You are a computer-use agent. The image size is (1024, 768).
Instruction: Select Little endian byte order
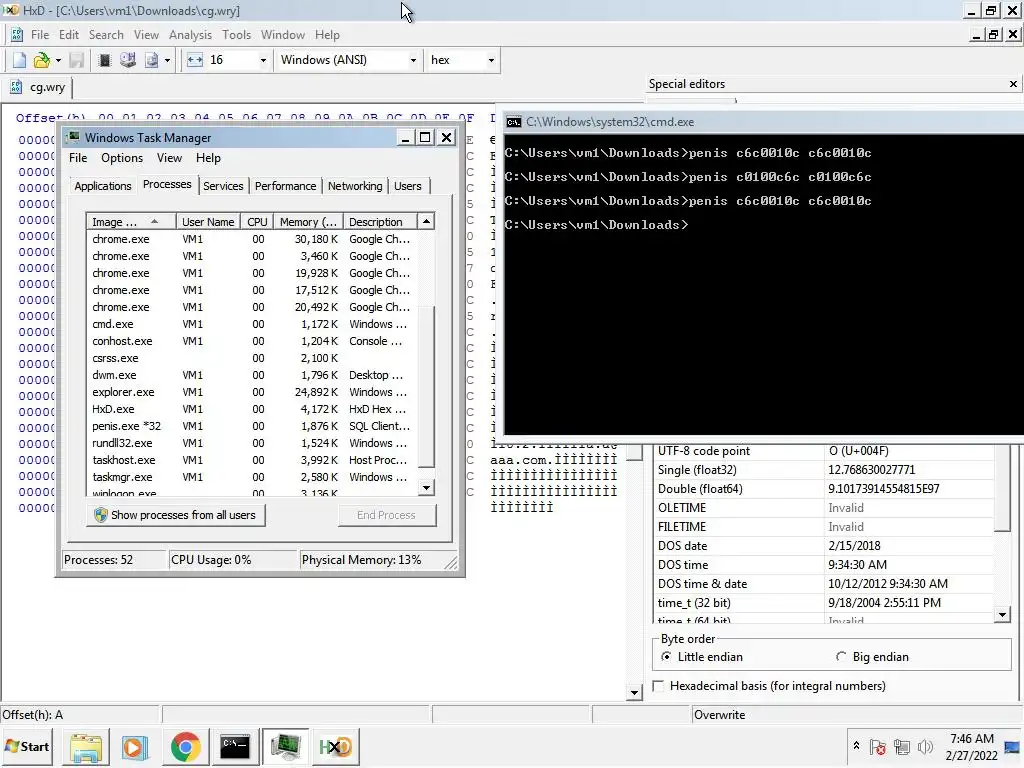703,657
